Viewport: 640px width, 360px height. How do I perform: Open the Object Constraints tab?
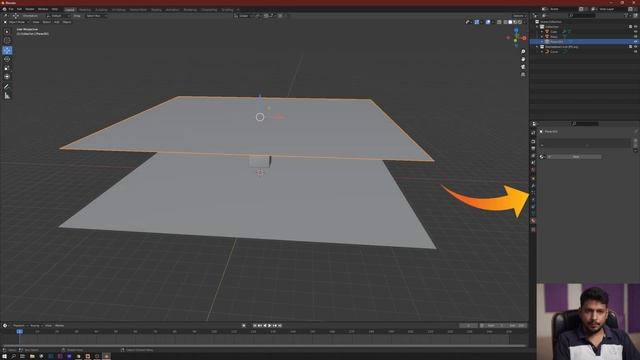point(533,207)
